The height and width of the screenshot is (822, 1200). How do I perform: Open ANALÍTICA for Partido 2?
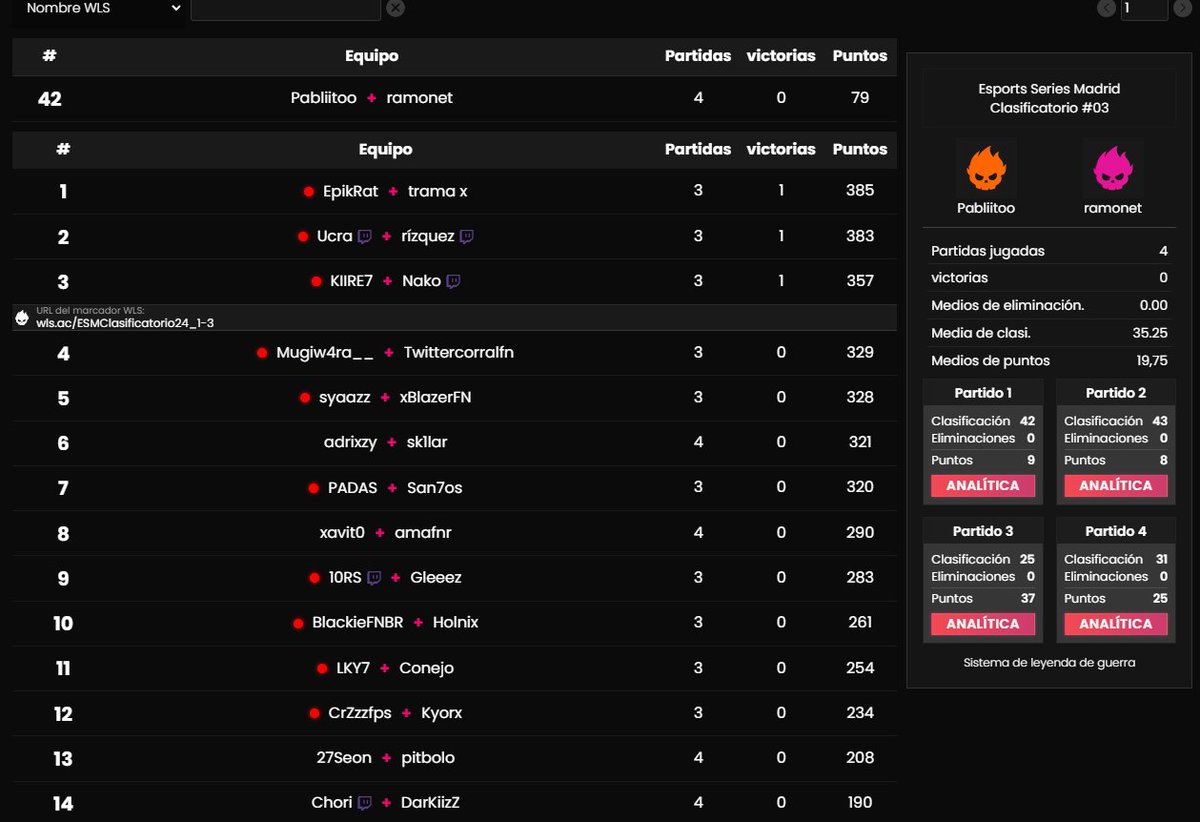[1115, 485]
